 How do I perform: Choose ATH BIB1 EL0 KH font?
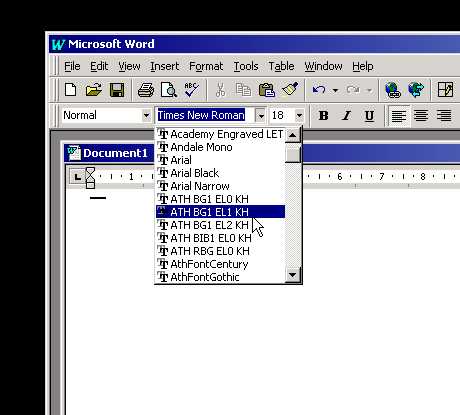(x=221, y=238)
